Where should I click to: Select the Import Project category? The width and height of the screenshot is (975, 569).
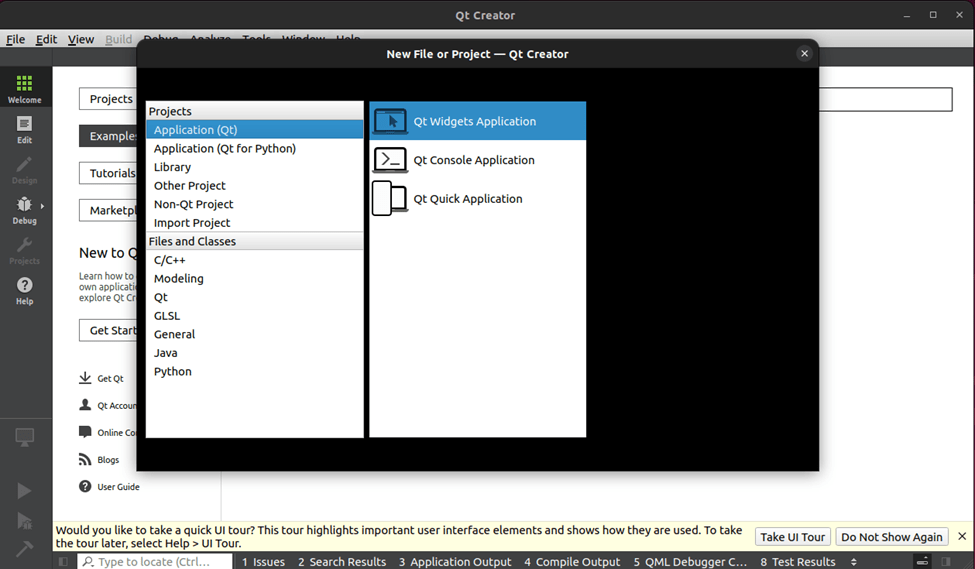[x=255, y=223]
